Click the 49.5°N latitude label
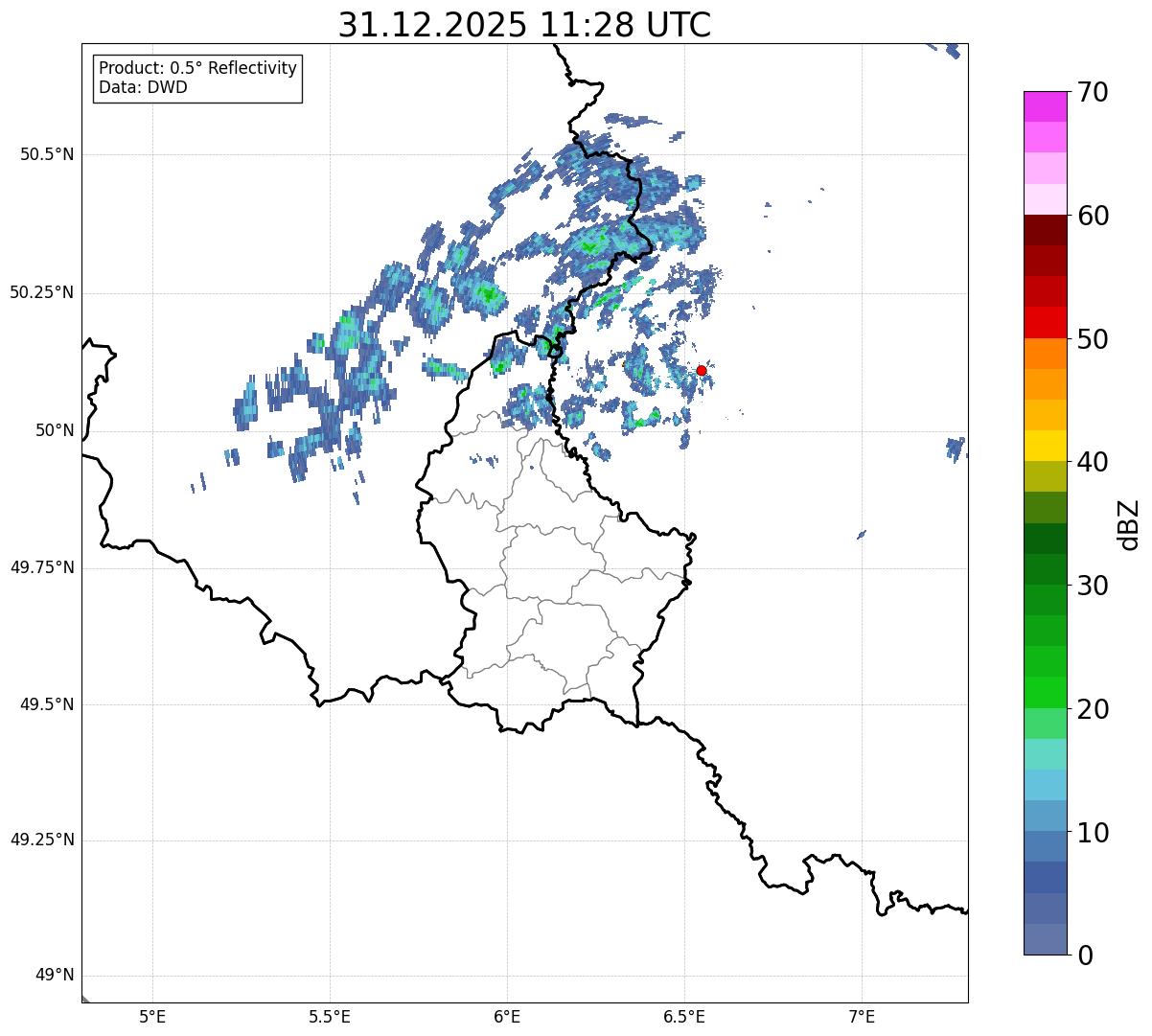The width and height of the screenshot is (1152, 1036). pyautogui.click(x=47, y=704)
